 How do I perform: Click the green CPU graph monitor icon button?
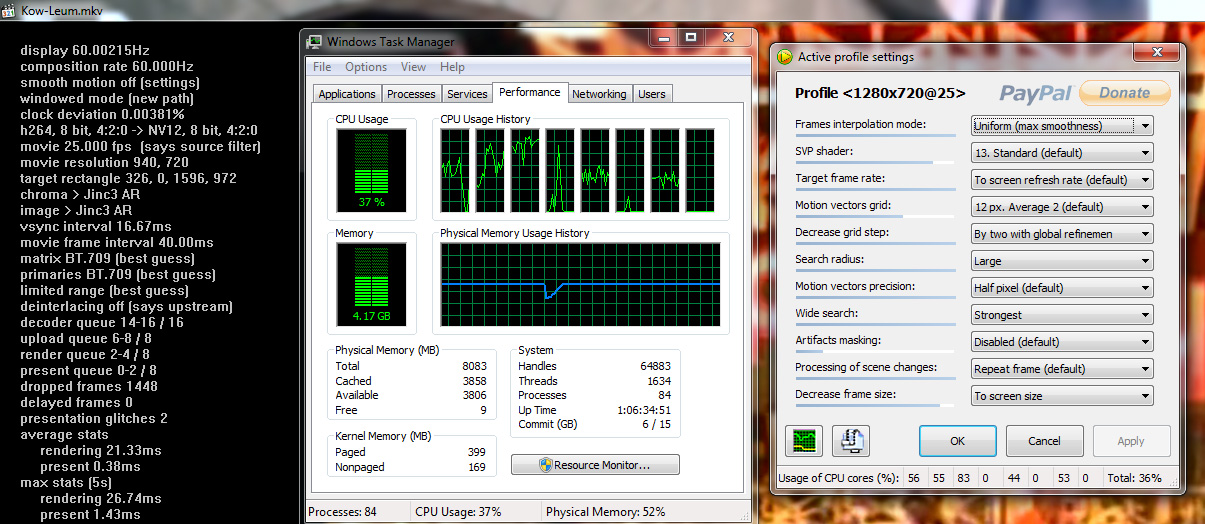(805, 441)
